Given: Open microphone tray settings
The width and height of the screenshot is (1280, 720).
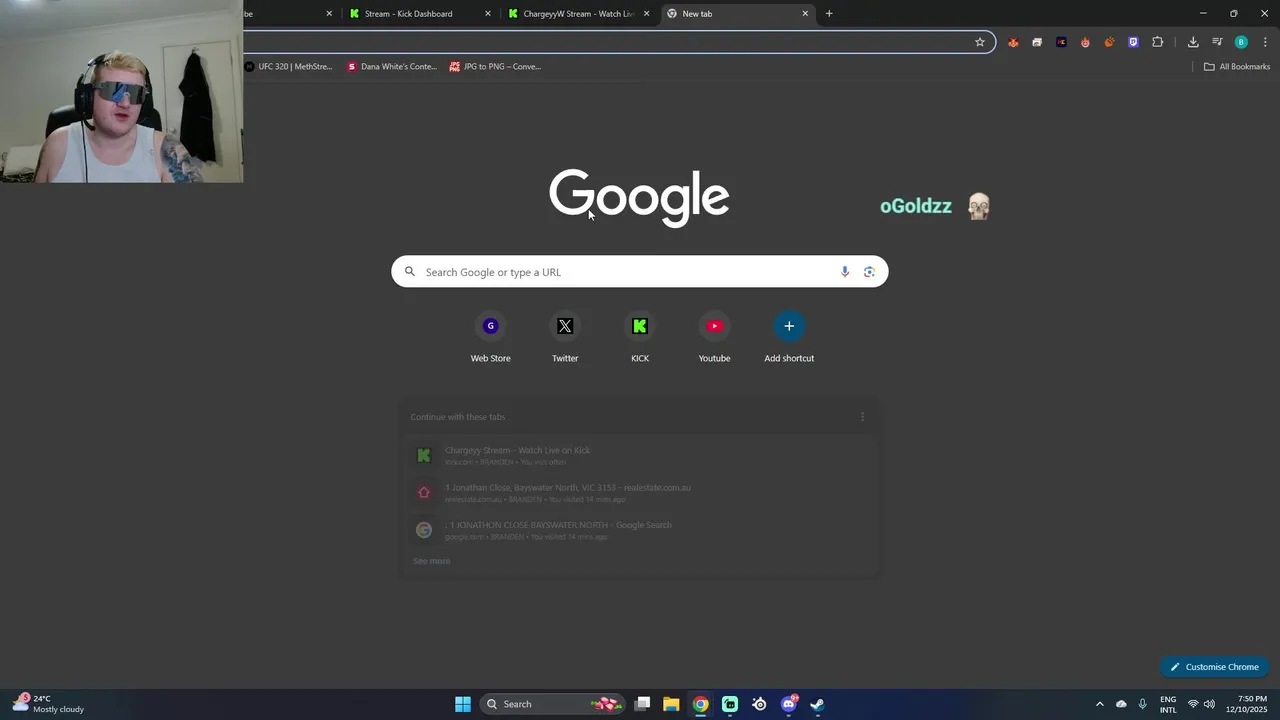Looking at the screenshot, I should 1143,704.
